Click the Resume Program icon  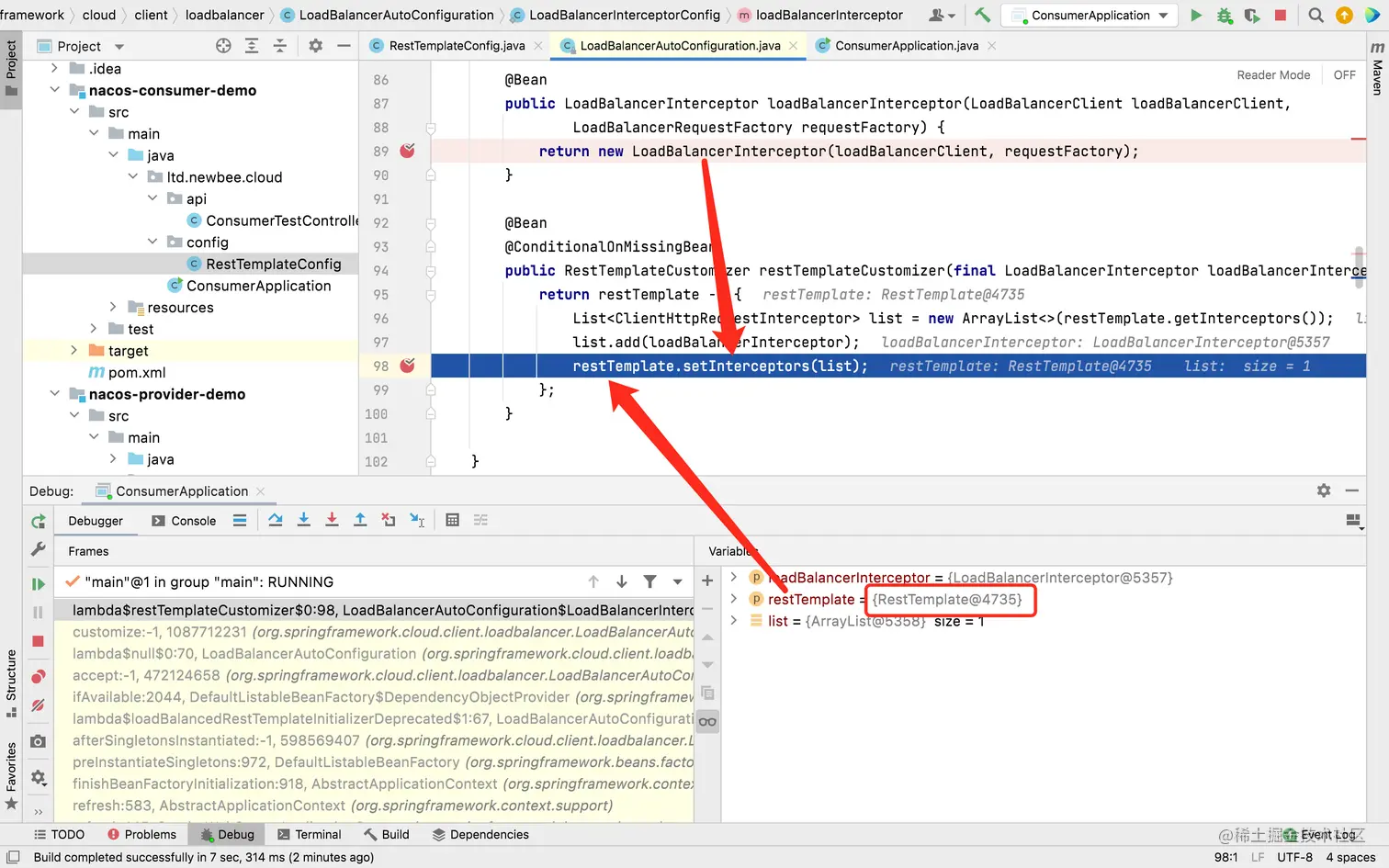click(38, 584)
